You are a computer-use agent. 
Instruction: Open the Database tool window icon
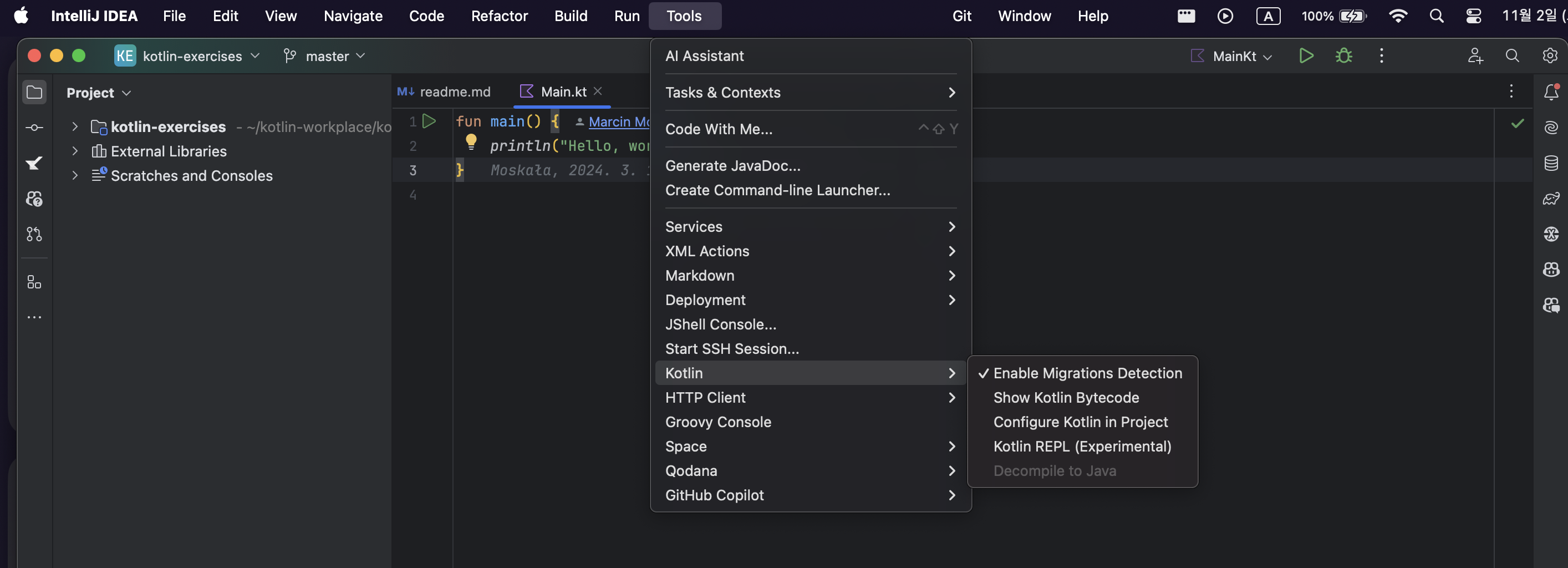click(x=1551, y=163)
